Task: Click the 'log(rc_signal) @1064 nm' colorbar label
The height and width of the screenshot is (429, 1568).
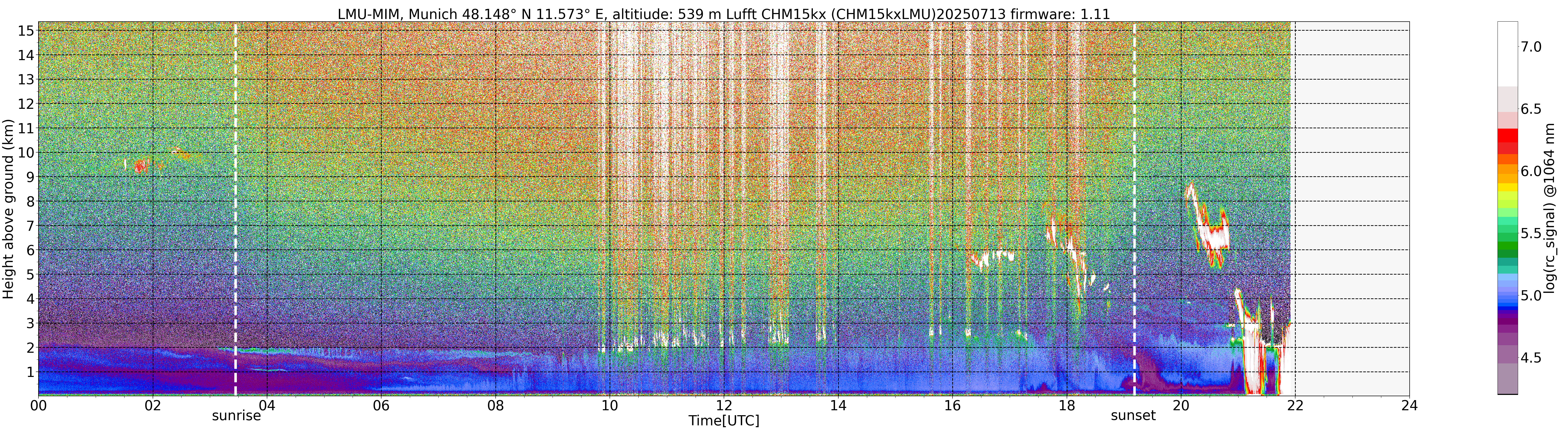Action: point(1550,209)
